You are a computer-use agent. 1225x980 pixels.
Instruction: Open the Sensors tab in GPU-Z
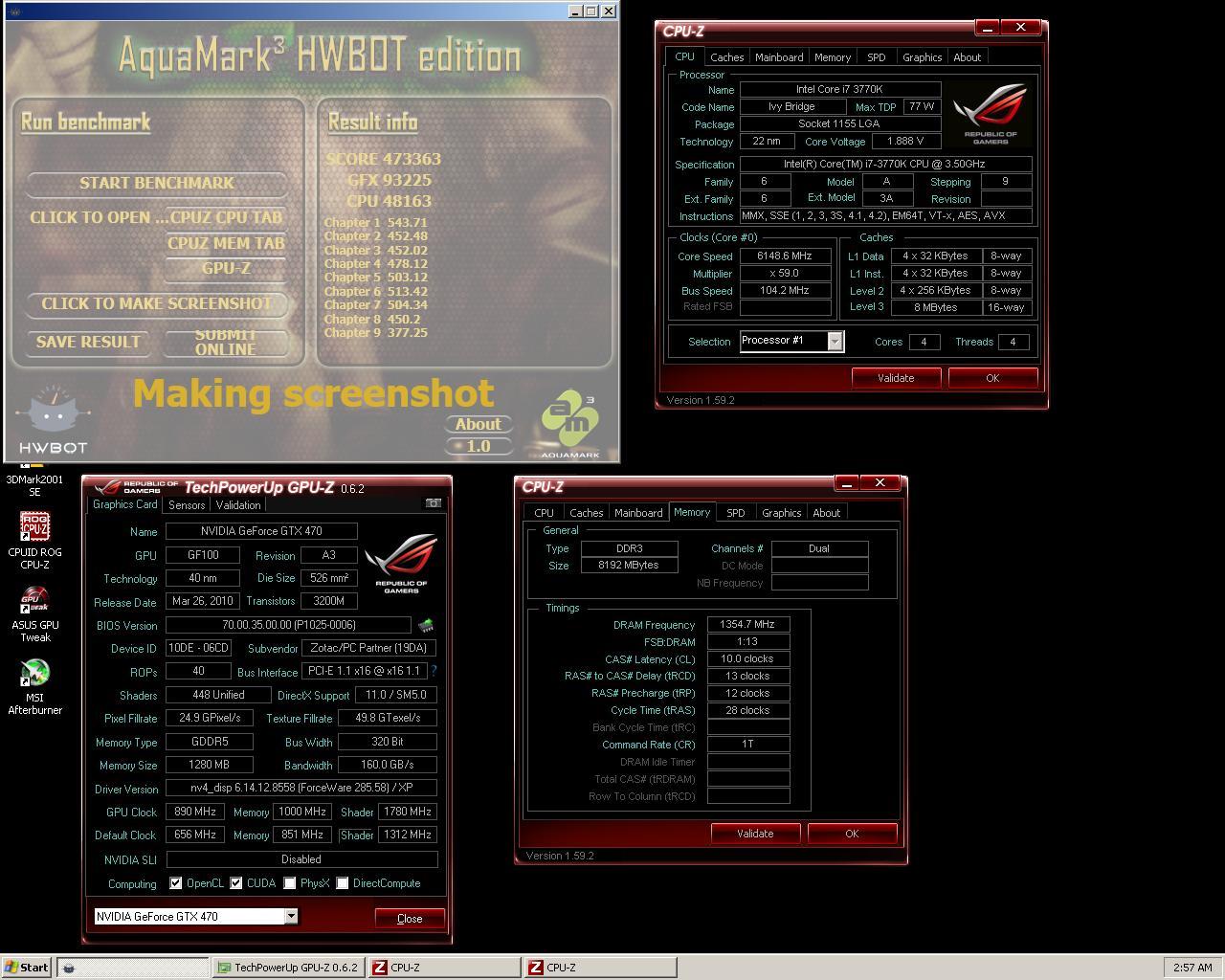point(187,505)
